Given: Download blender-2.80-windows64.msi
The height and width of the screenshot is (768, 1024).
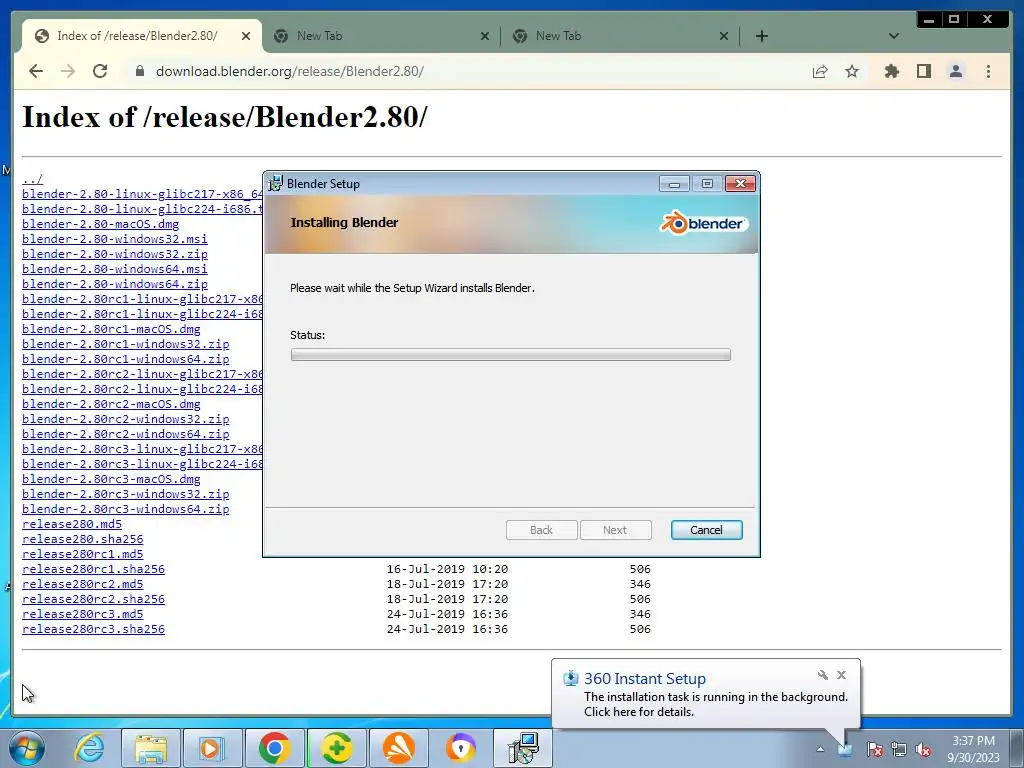Looking at the screenshot, I should click(115, 269).
